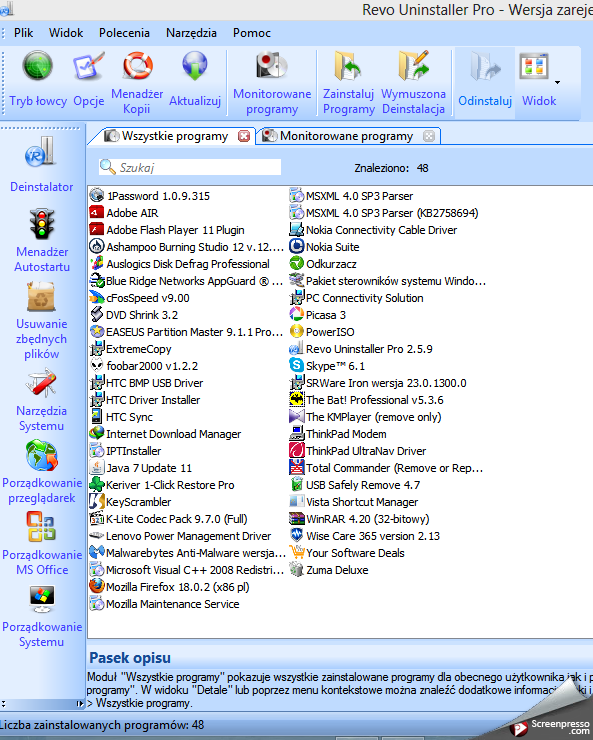The height and width of the screenshot is (740, 593).
Task: Select Zuma Deluxe program
Action: (329, 570)
